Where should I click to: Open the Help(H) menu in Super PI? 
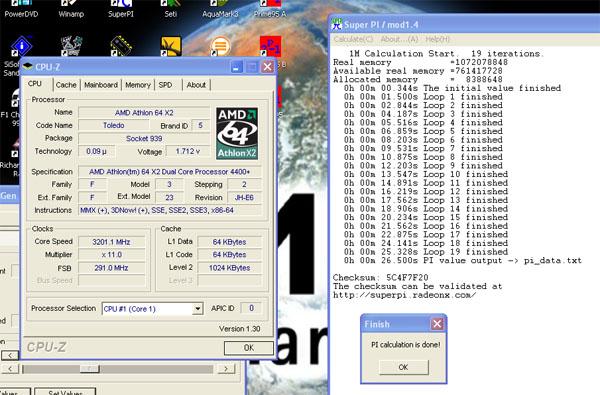pos(438,39)
